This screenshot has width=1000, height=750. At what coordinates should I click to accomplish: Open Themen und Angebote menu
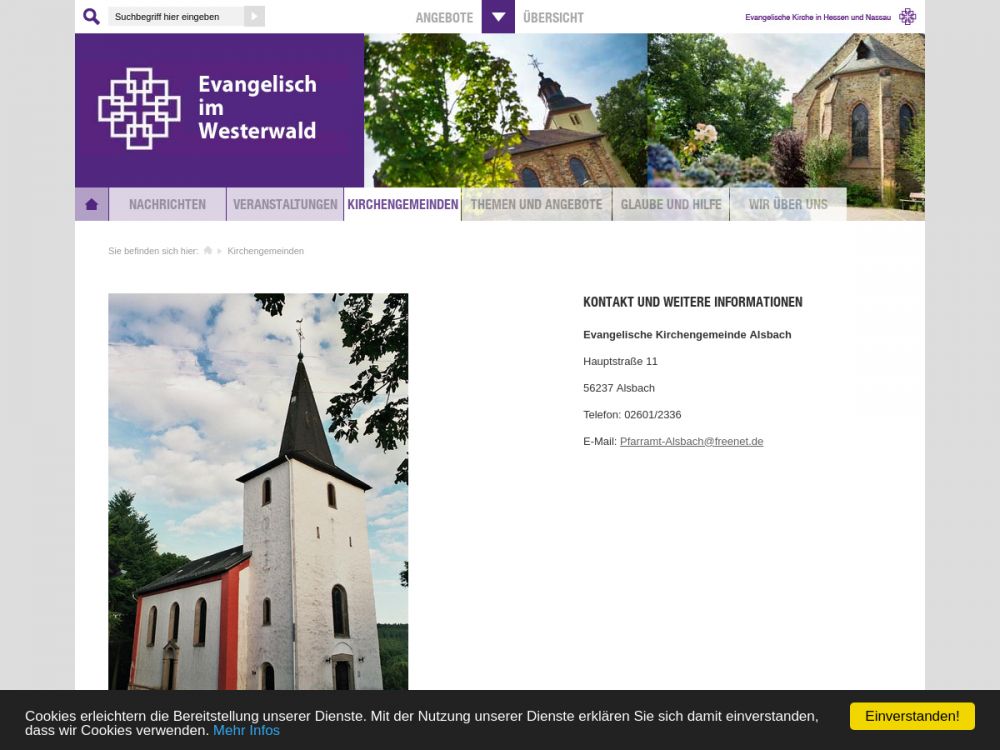(536, 204)
